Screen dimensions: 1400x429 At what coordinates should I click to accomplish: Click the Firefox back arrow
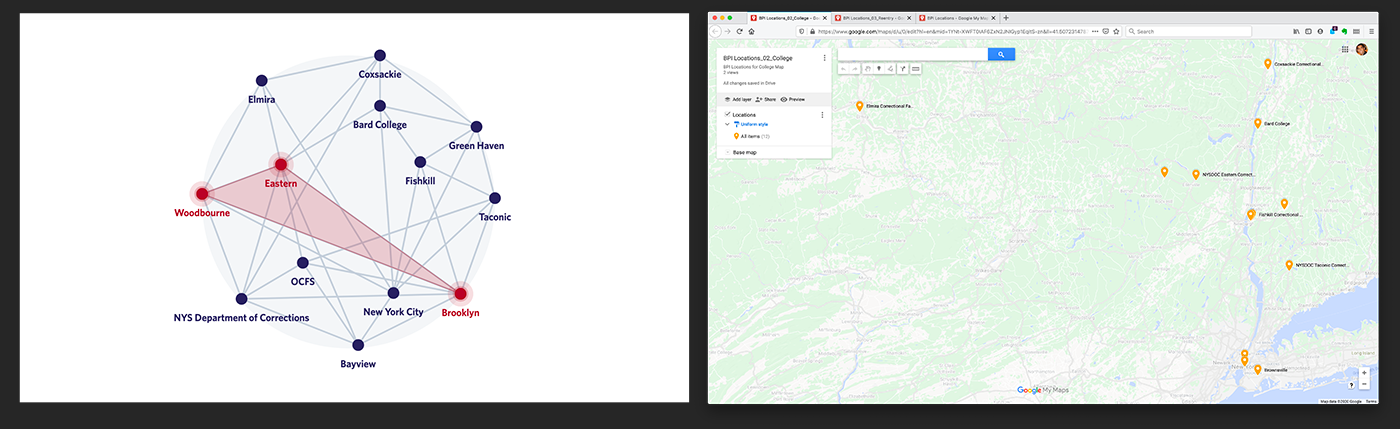click(715, 32)
